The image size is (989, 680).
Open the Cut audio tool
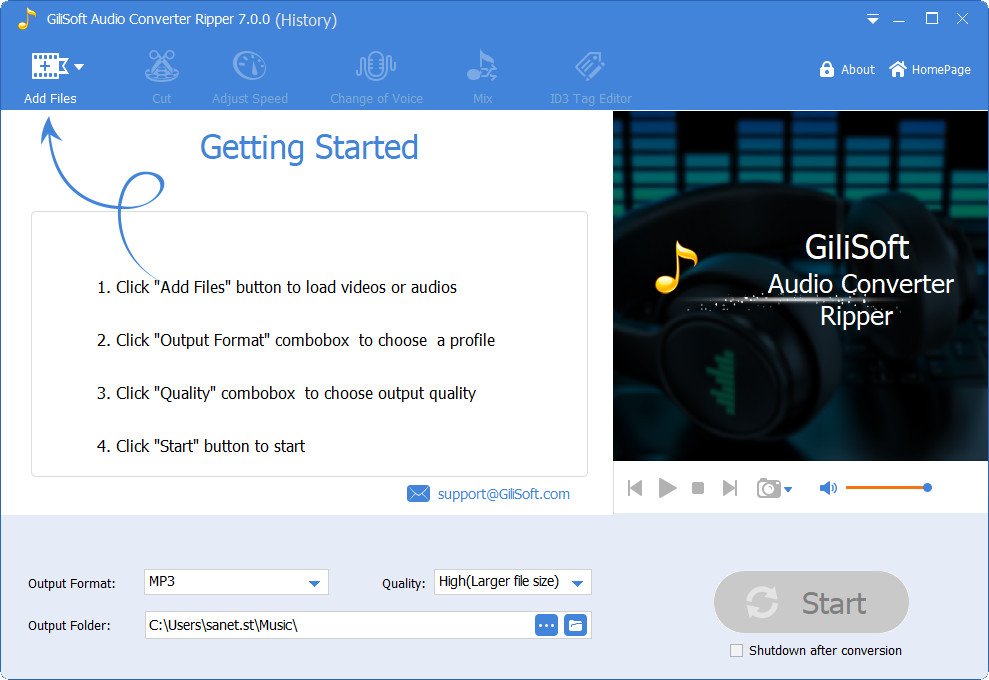(x=161, y=68)
